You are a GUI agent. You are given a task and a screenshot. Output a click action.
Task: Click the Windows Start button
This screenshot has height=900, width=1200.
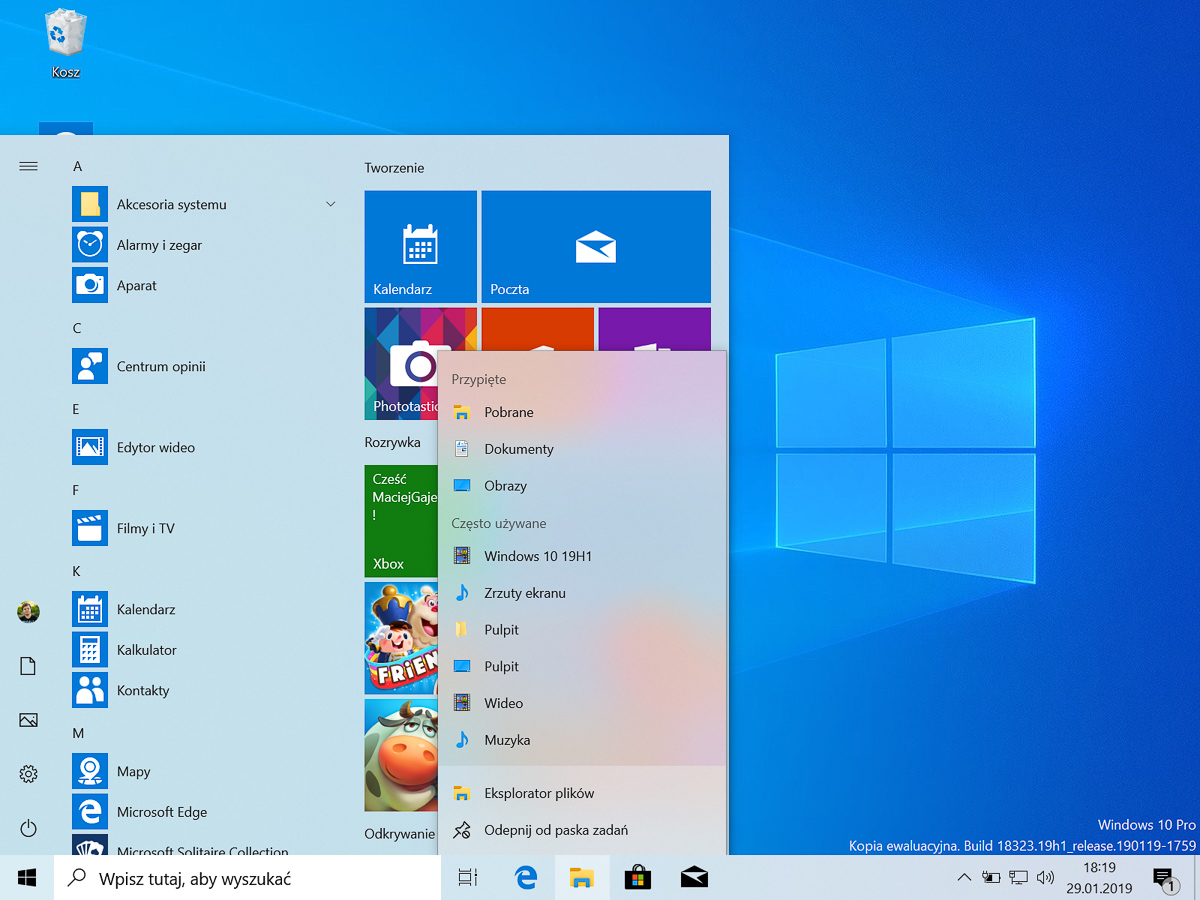point(27,878)
